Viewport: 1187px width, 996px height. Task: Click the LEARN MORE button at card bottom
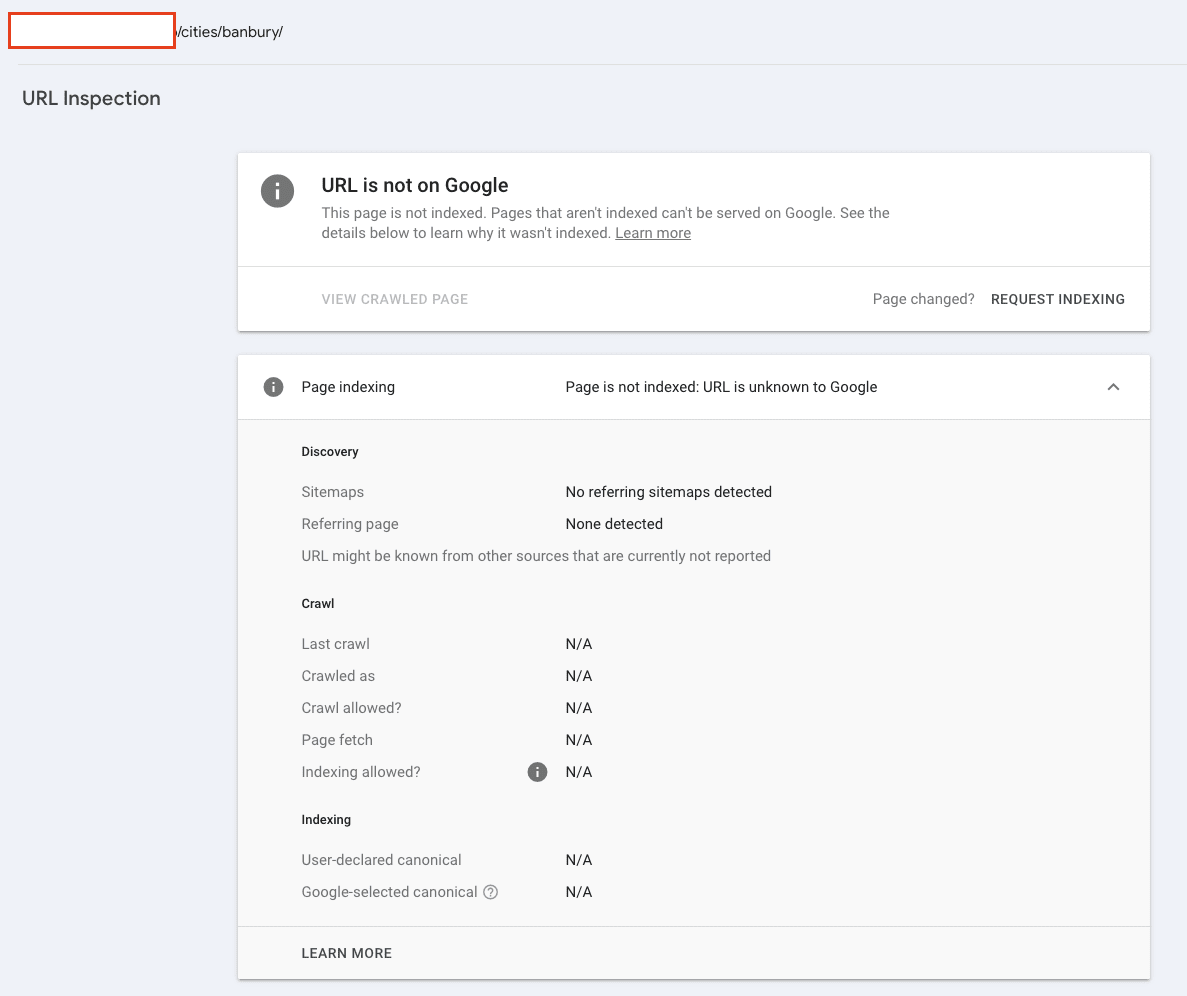pyautogui.click(x=347, y=953)
